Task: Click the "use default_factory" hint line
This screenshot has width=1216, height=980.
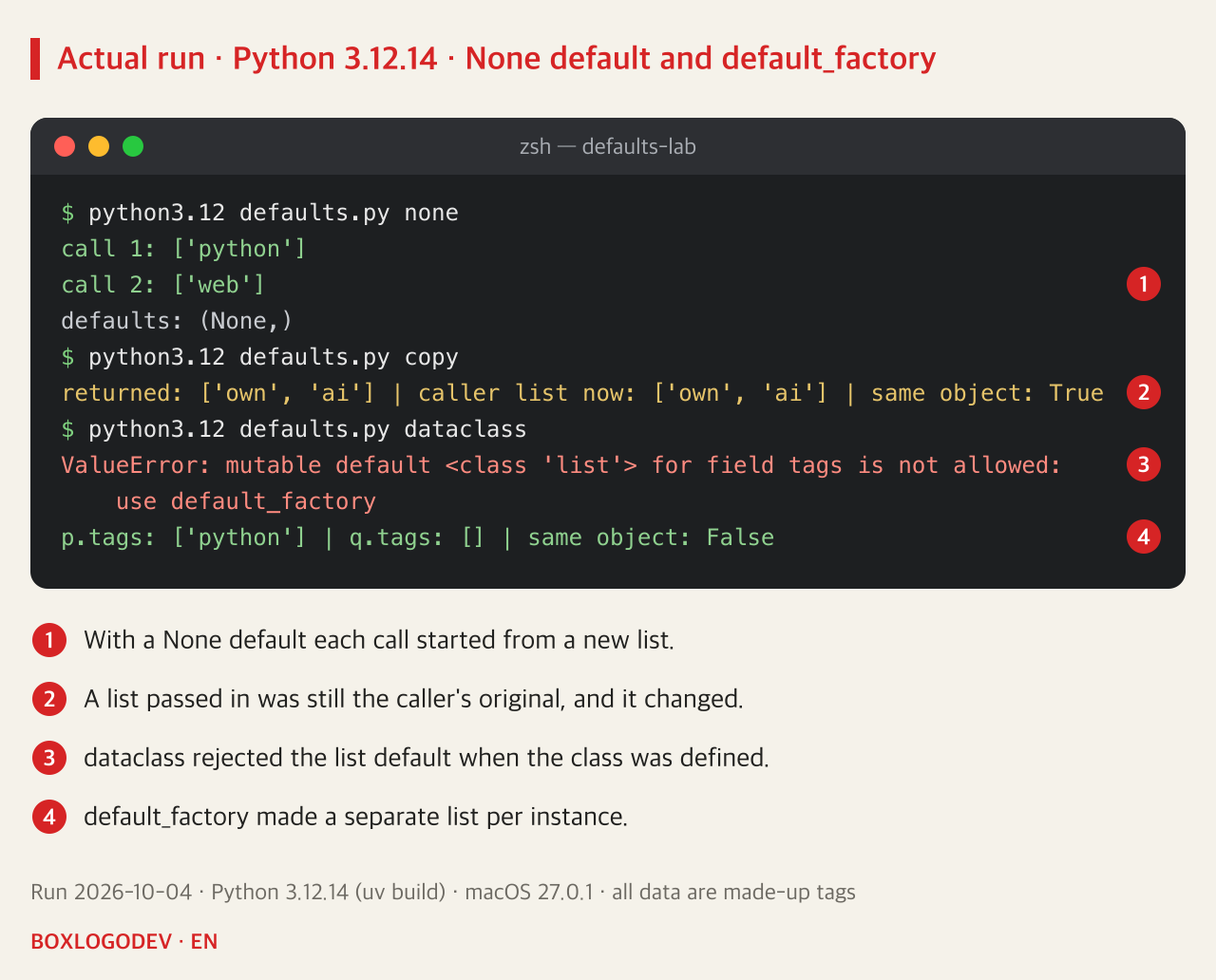Action: [246, 501]
